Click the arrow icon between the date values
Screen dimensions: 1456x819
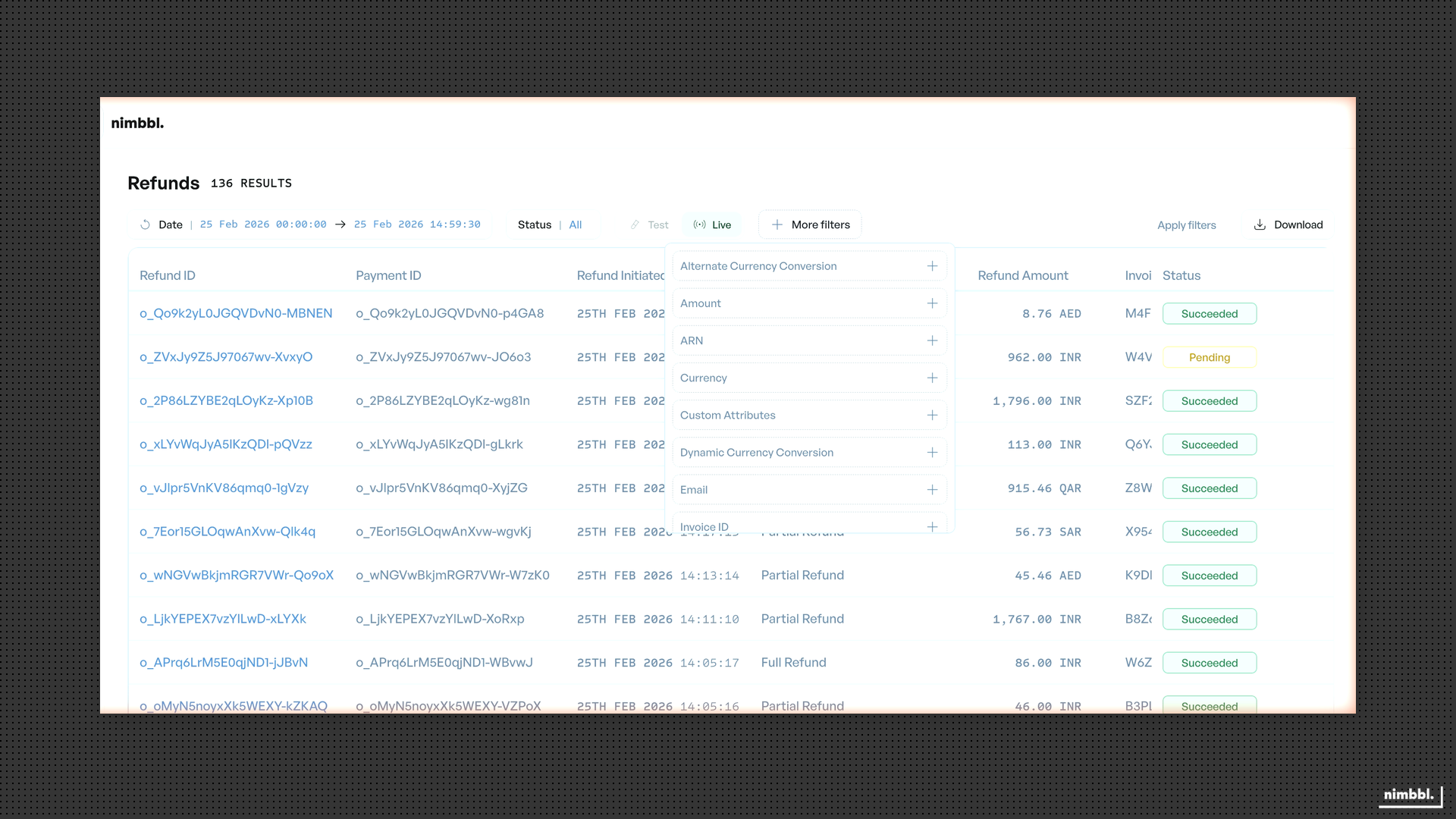click(340, 224)
